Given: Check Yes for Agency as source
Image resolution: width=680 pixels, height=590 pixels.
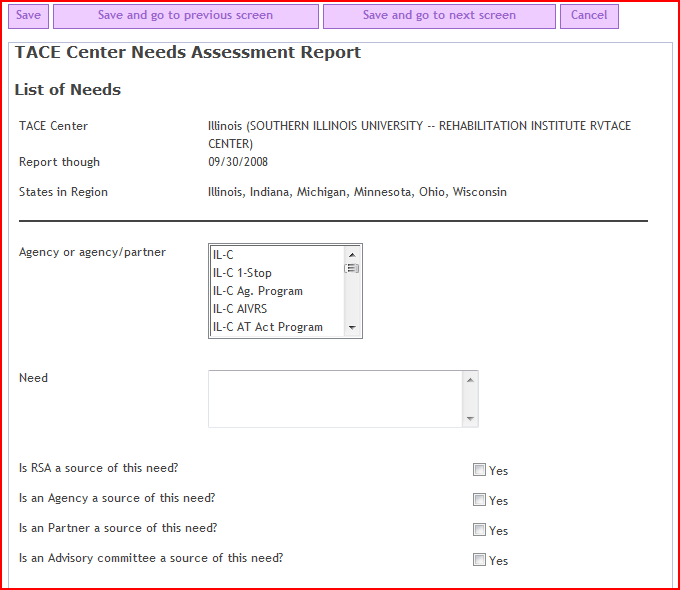Looking at the screenshot, I should pyautogui.click(x=479, y=500).
